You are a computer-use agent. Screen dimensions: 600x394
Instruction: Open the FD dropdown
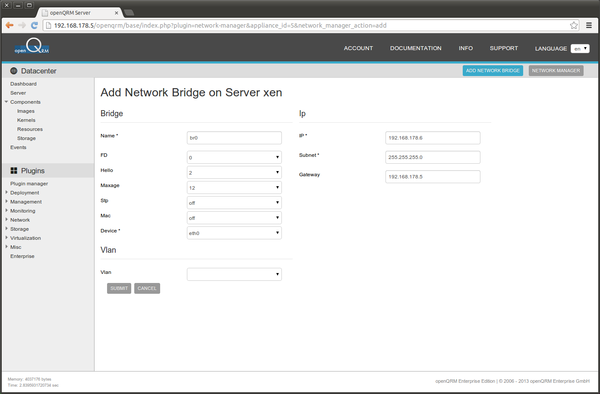click(234, 157)
